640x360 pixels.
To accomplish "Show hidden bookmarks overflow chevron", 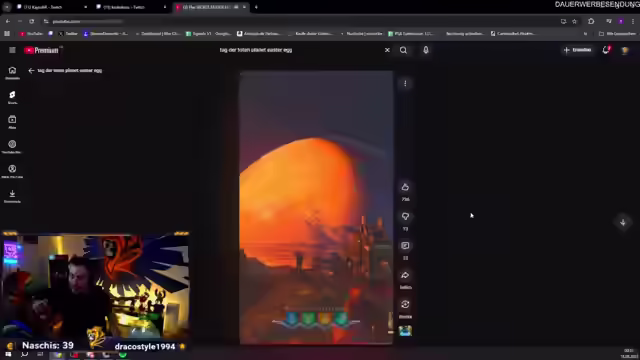I will coord(585,33).
